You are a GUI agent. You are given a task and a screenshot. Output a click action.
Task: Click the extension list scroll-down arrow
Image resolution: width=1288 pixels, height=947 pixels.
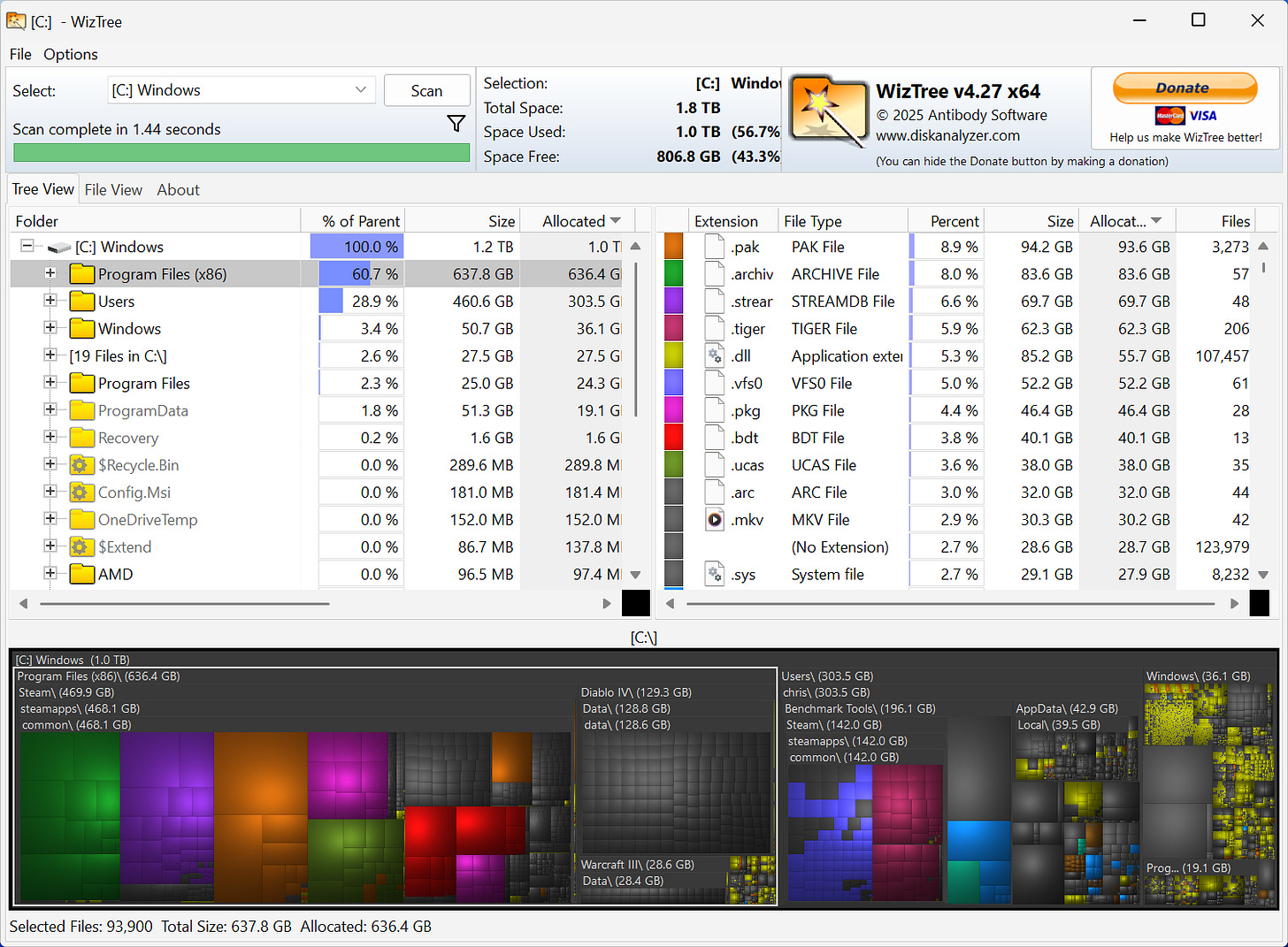coord(1263,575)
